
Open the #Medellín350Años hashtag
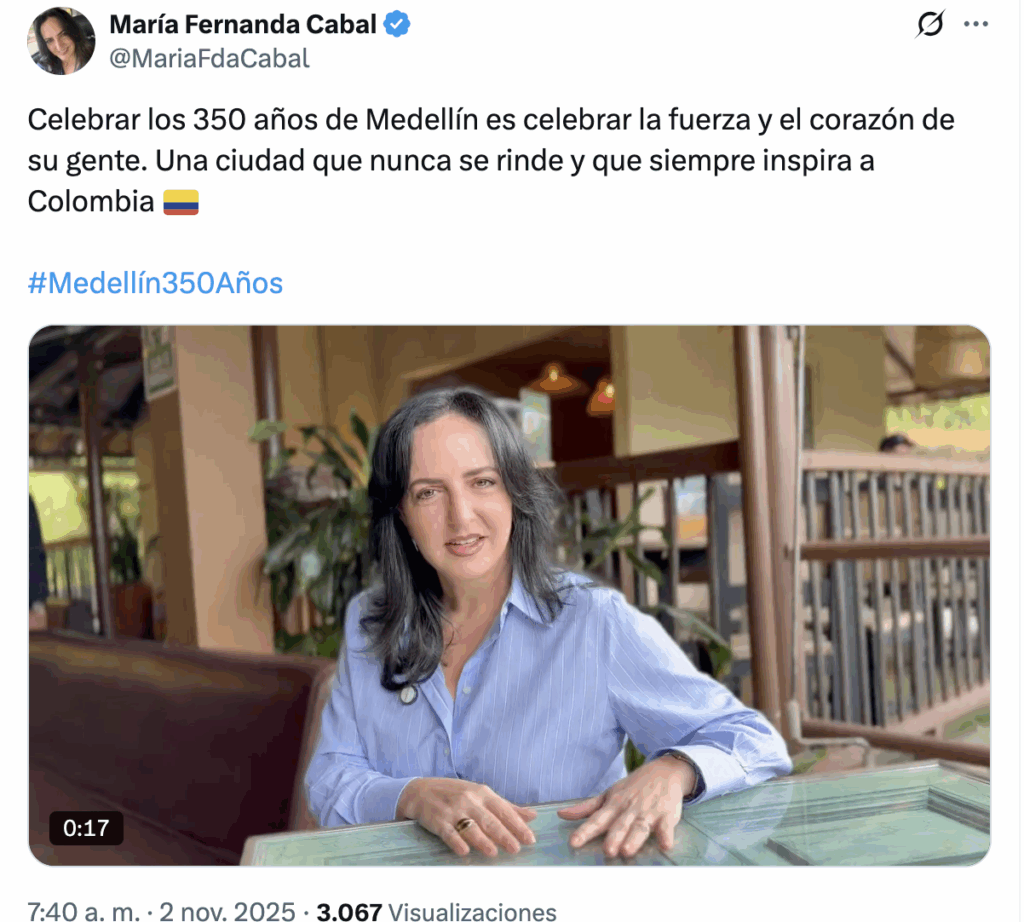(155, 283)
